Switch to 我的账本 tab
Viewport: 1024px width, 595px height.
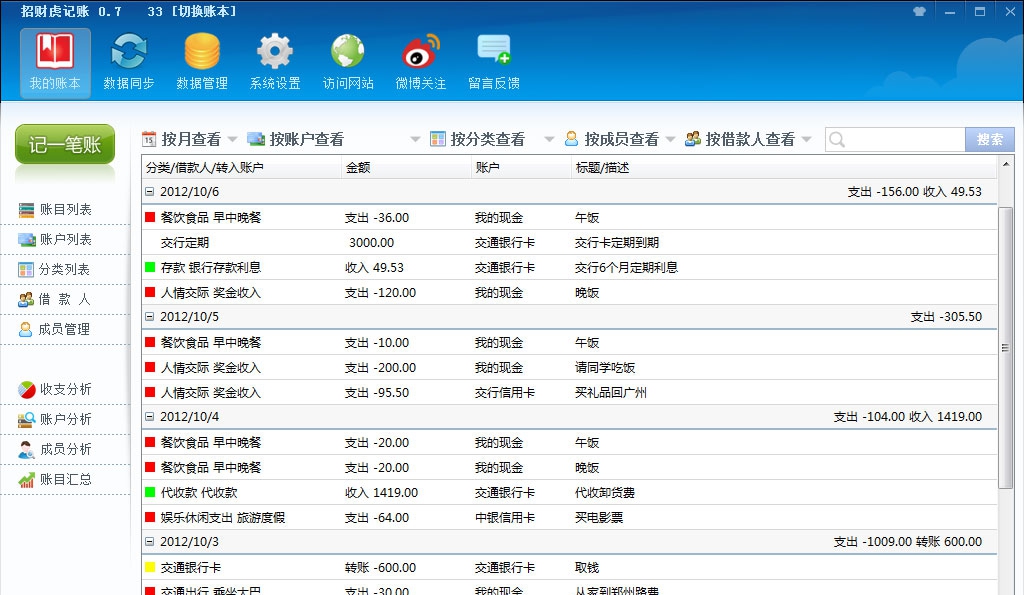[54, 60]
